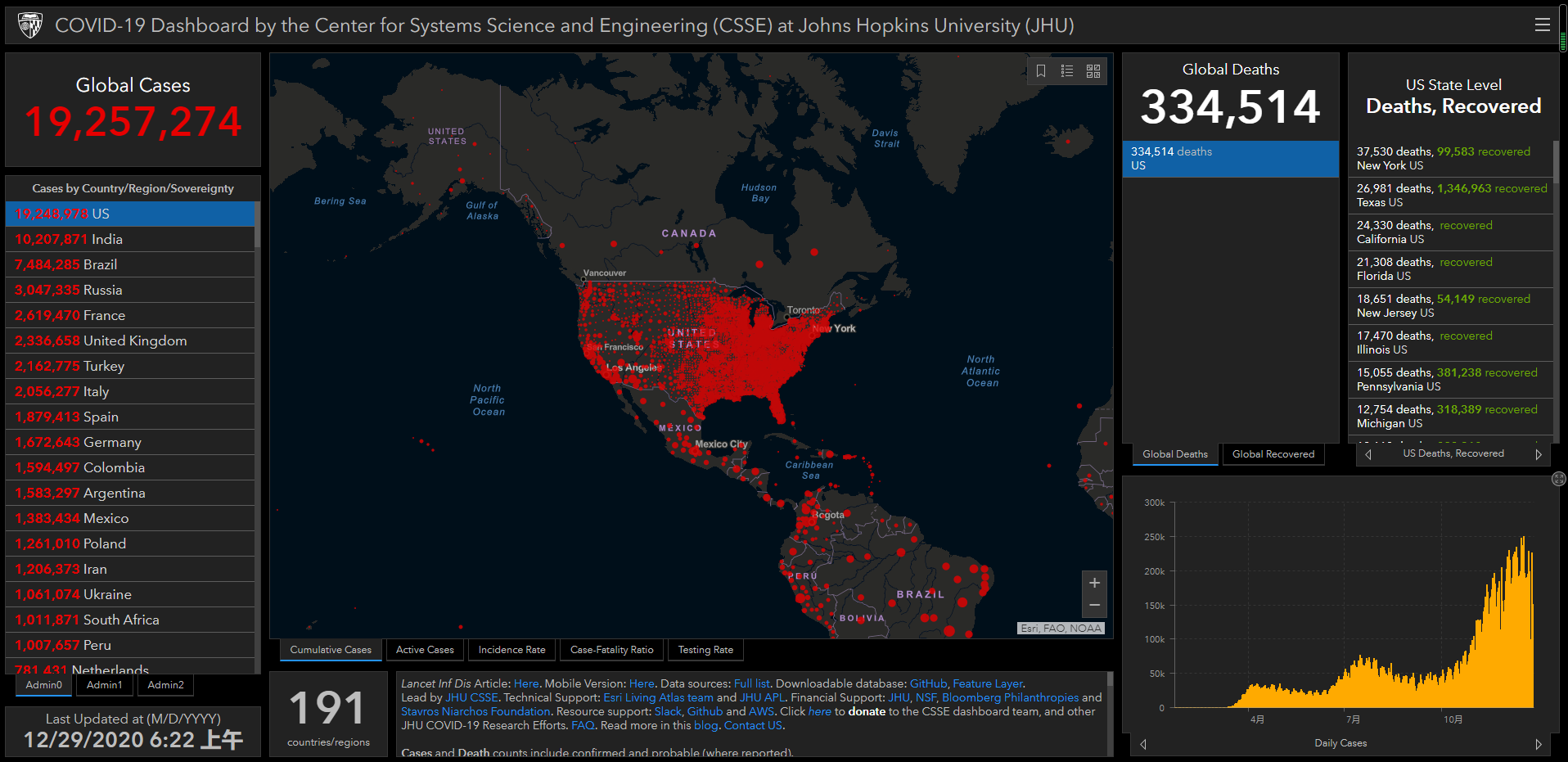Viewport: 1568px width, 762px height.
Task: Show previous chart before Daily Cases
Action: (x=1143, y=744)
